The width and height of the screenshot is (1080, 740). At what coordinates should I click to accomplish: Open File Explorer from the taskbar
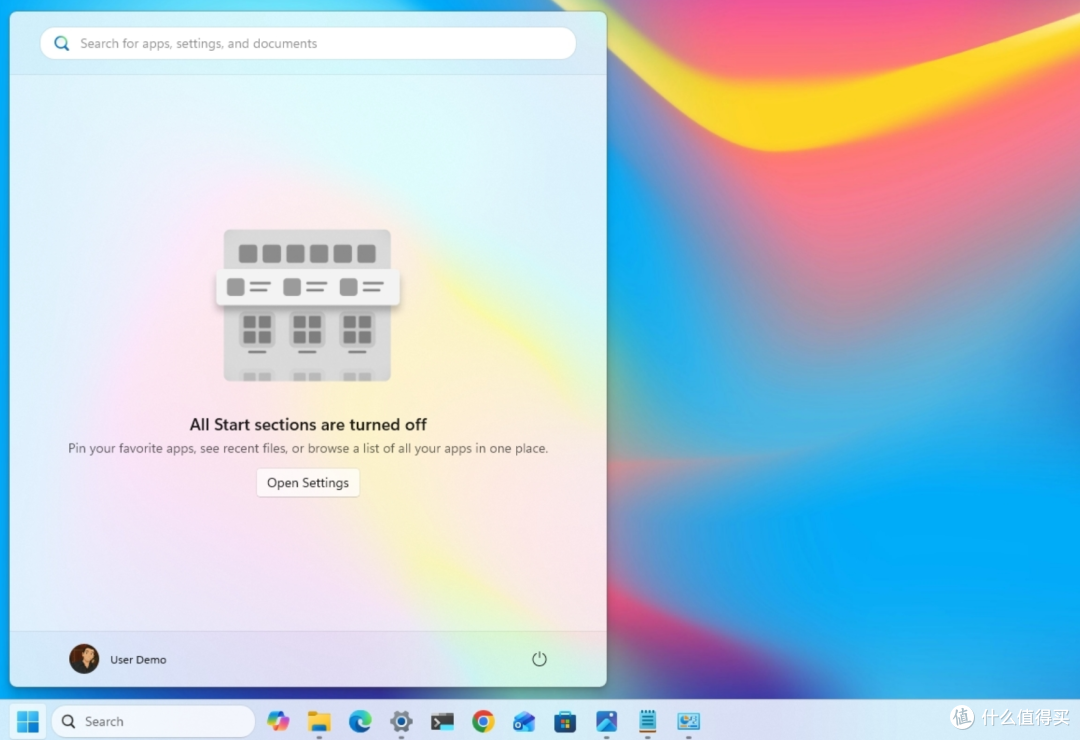(319, 721)
